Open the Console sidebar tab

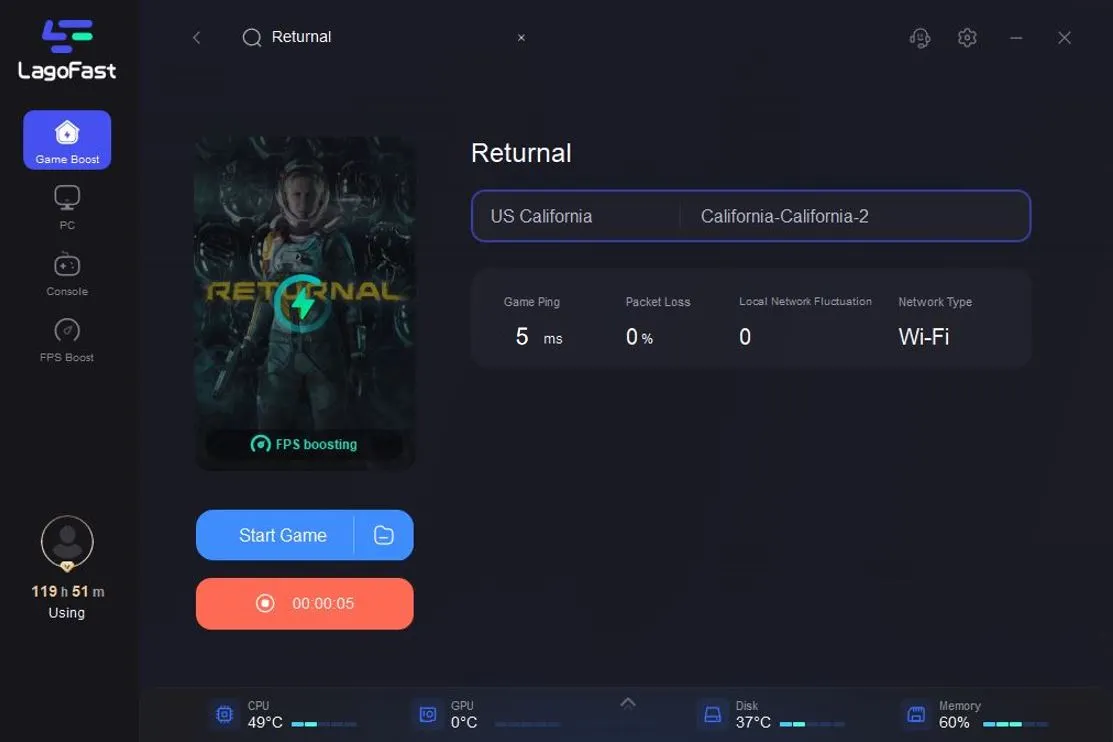[x=67, y=274]
